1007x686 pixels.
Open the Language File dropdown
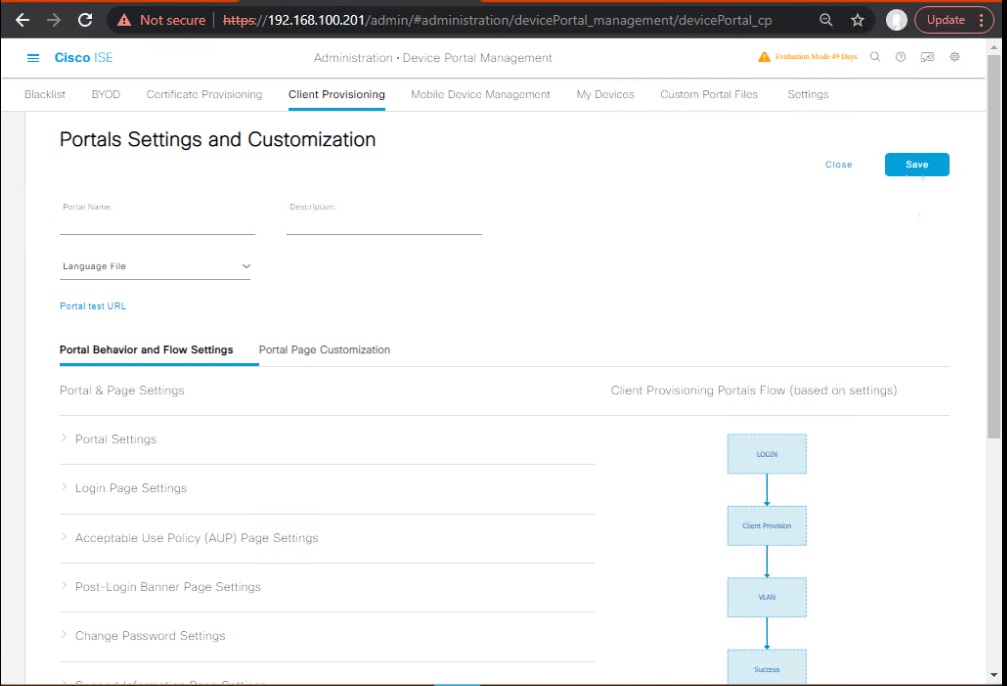tap(155, 267)
